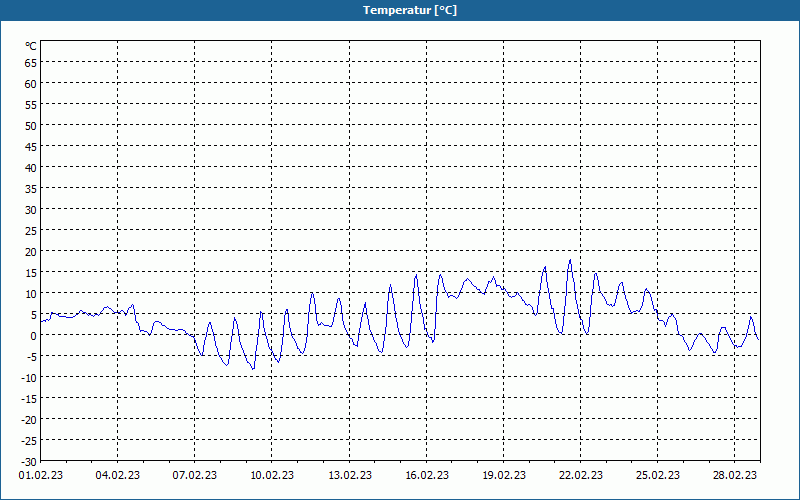This screenshot has height=500, width=800.
Task: Select the 07.02.23 date label
Action: [194, 475]
